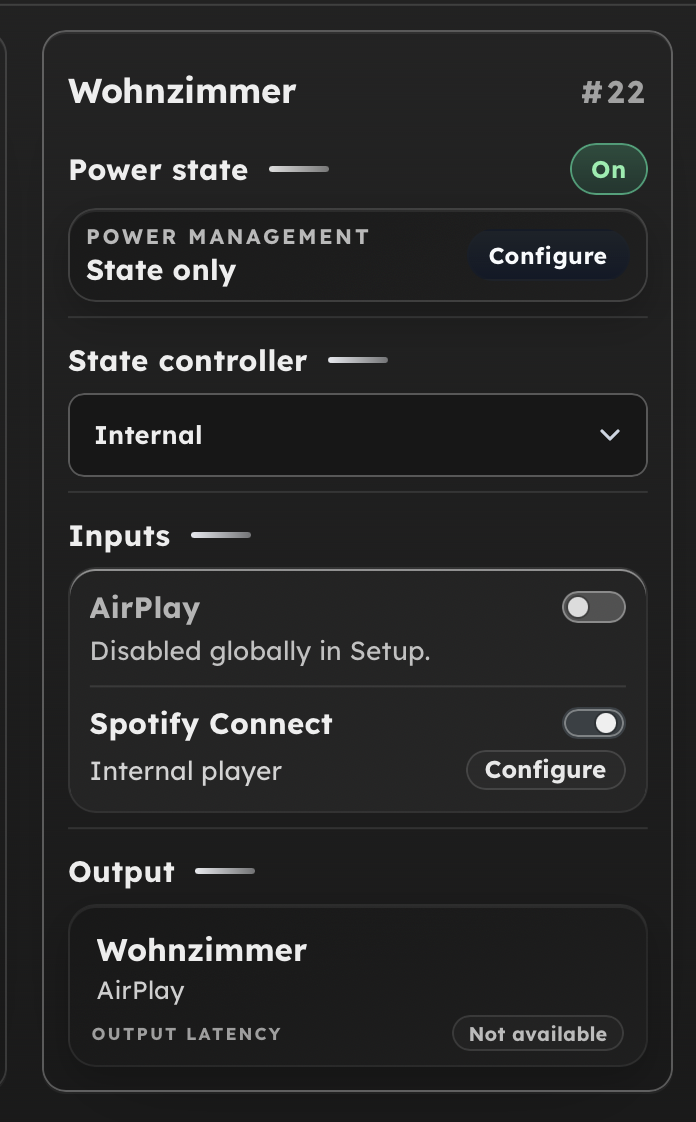Click the Wohnzimmer zone title
The image size is (696, 1122).
[x=182, y=92]
